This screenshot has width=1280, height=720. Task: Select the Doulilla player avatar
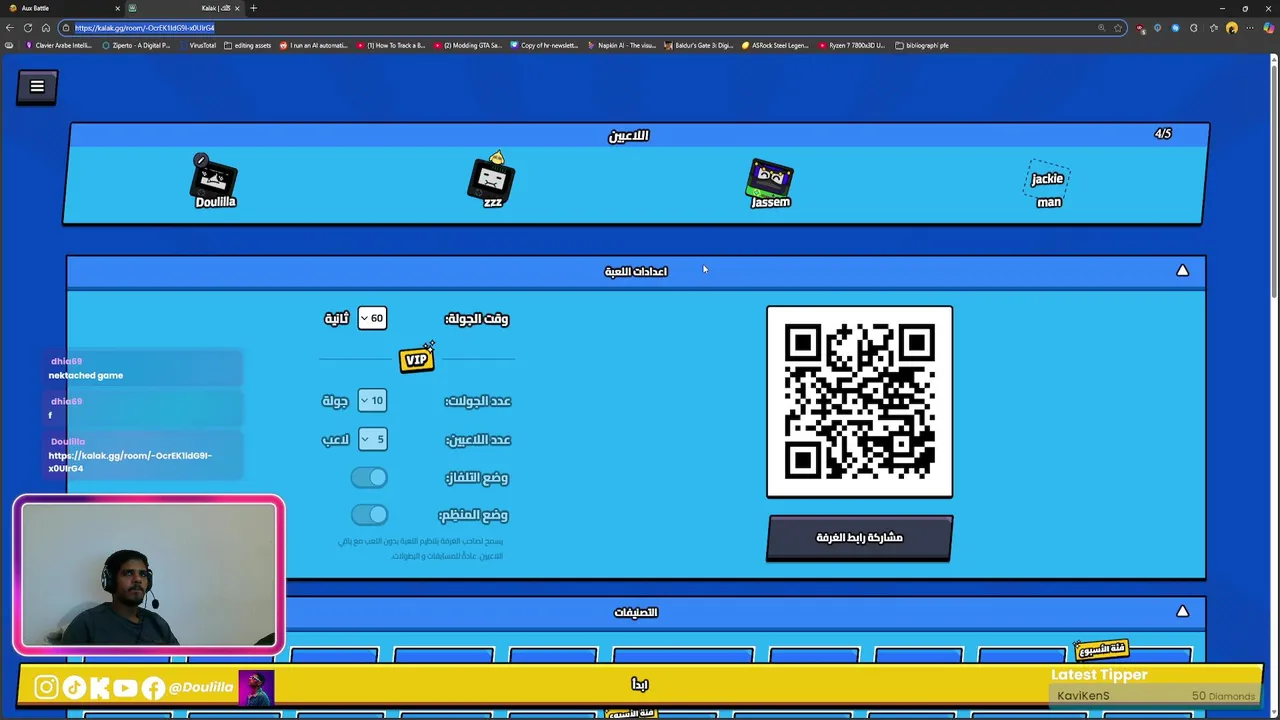[215, 182]
